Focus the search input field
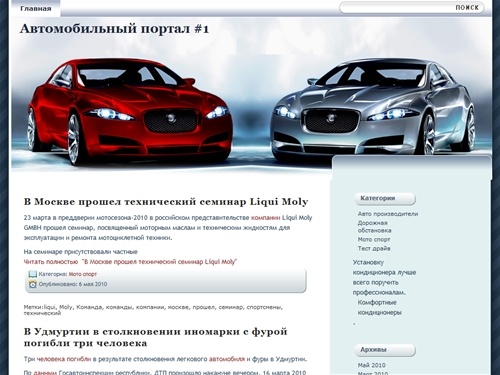The image size is (500, 375). click(397, 8)
